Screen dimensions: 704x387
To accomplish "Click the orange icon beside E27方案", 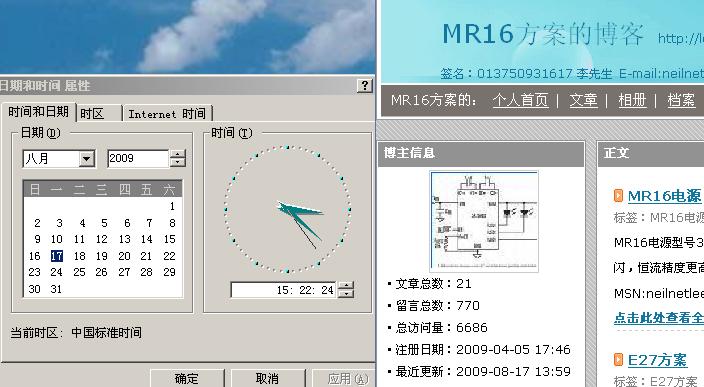I will pyautogui.click(x=618, y=360).
